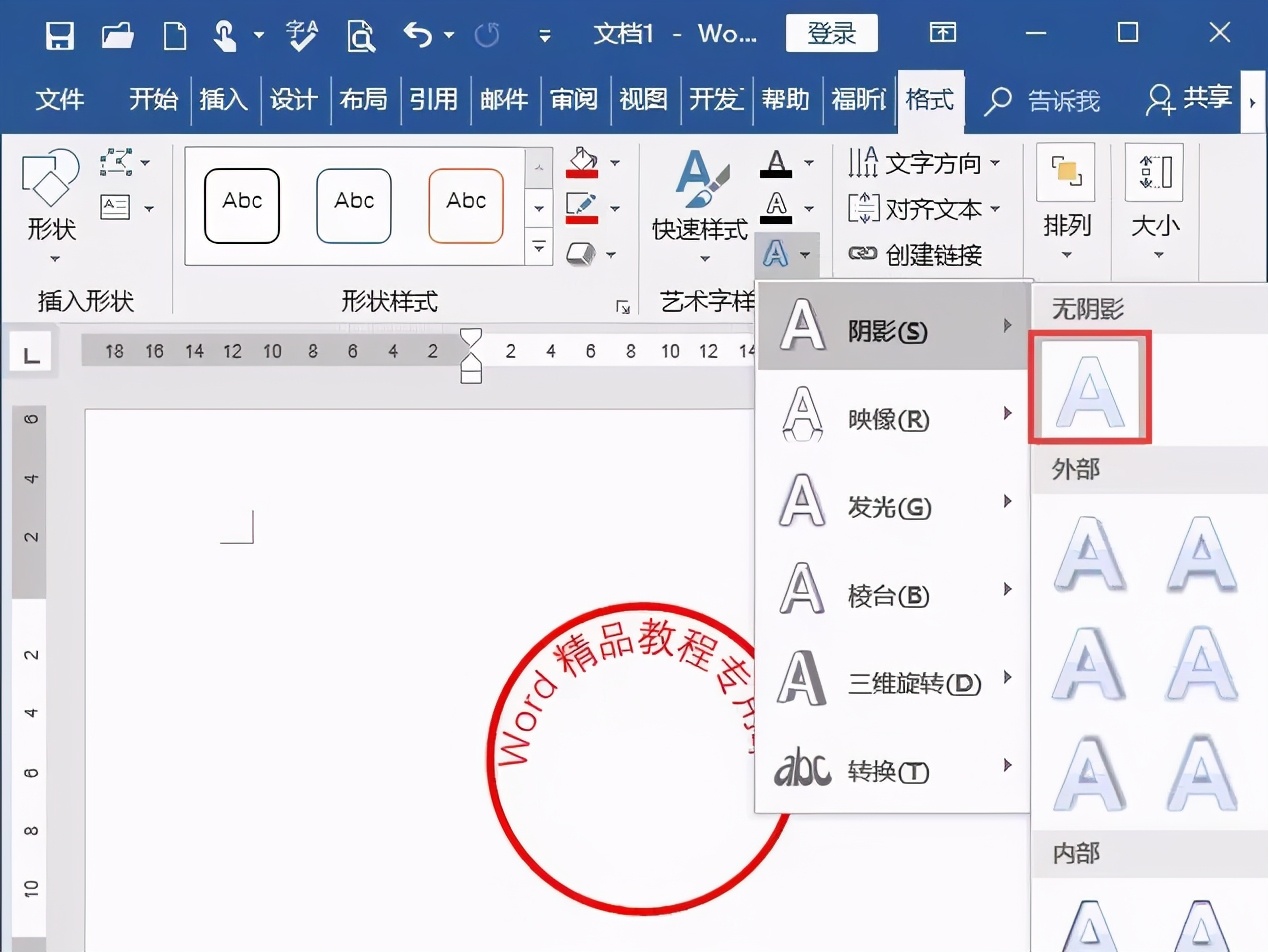Open the 阴影(S) shadow submenu

click(893, 326)
